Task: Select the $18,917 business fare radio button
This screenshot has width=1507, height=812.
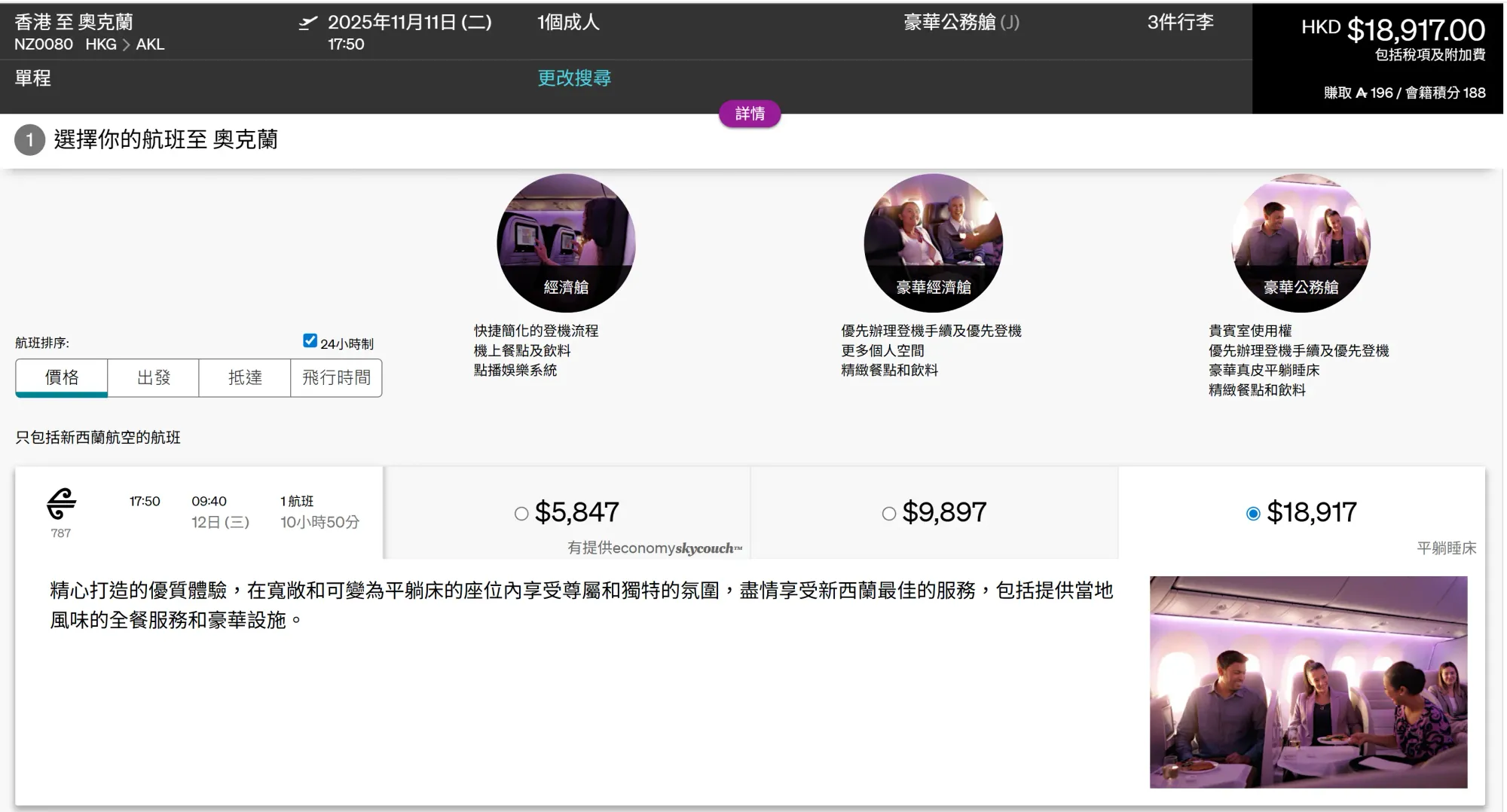Action: coord(1253,514)
